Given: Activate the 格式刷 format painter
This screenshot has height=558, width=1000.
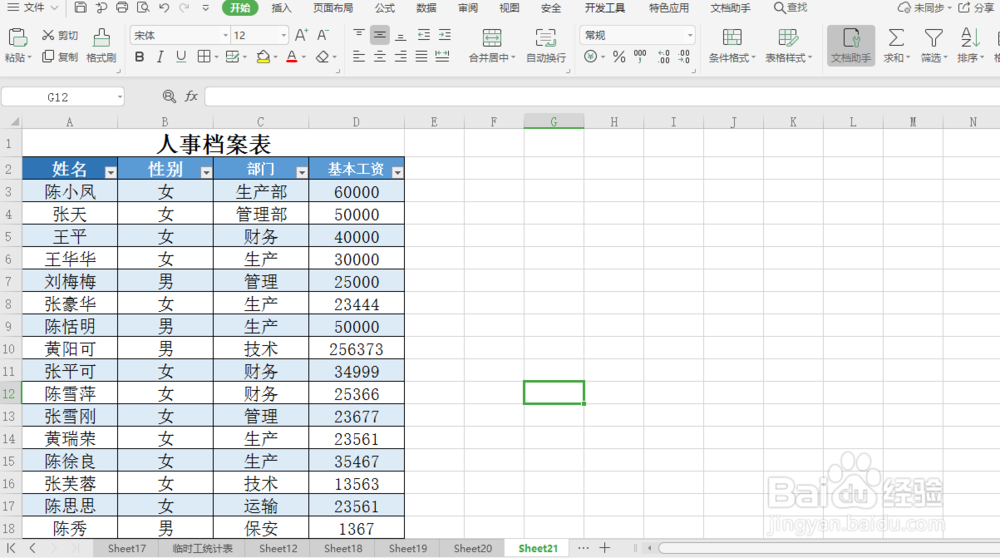Looking at the screenshot, I should [101, 45].
